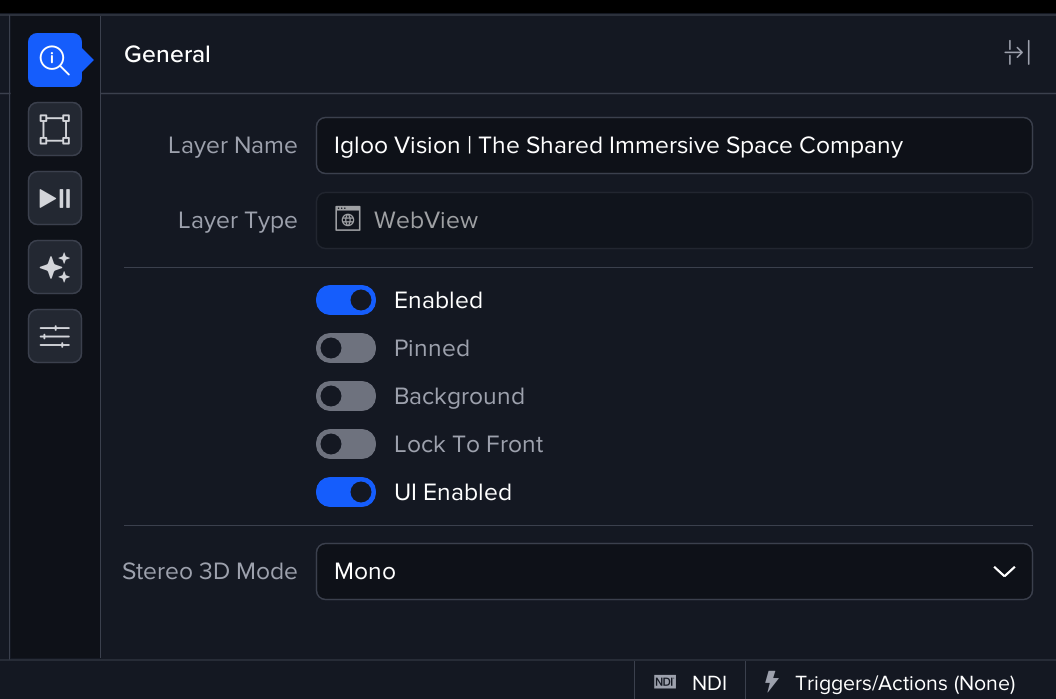
Task: Enable the Lock To Front toggle
Action: click(346, 444)
